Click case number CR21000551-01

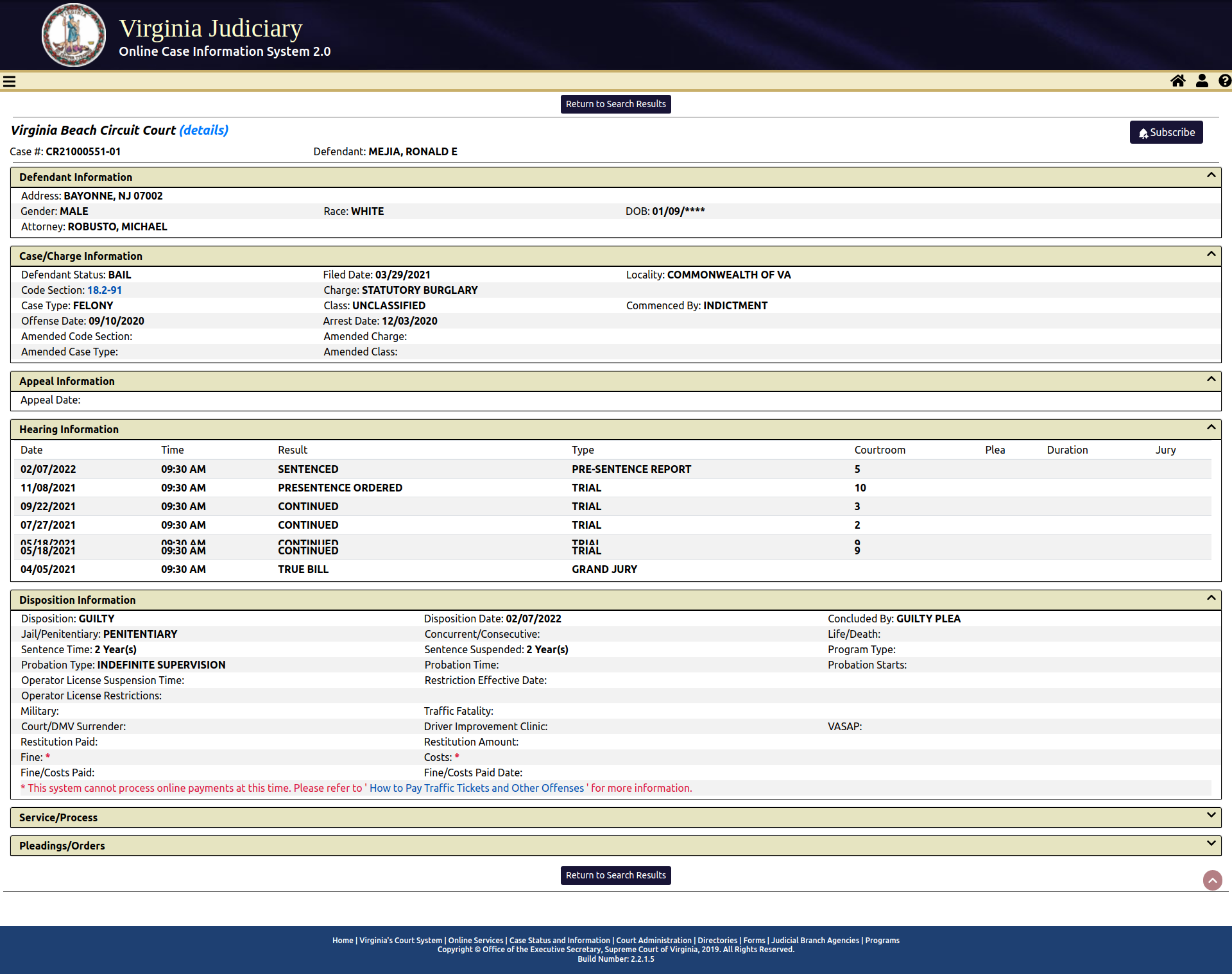pos(83,151)
